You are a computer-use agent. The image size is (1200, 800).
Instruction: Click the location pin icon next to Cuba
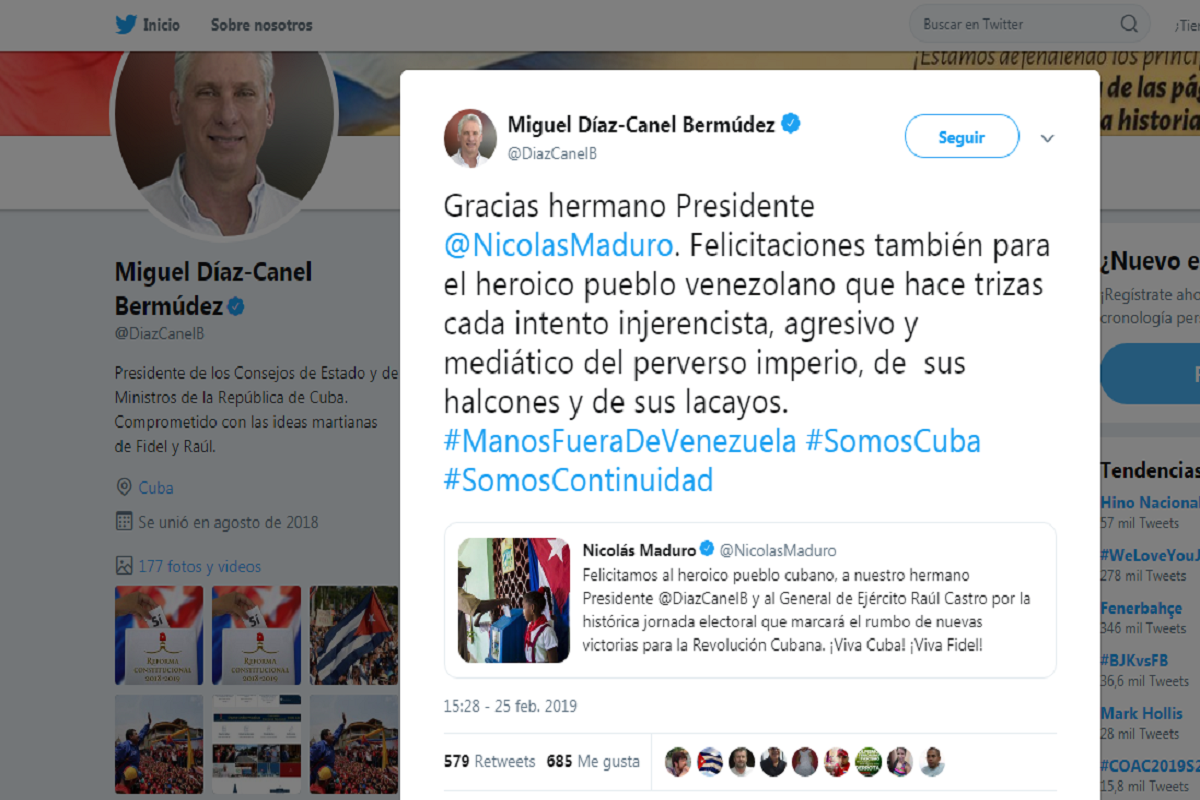(124, 488)
